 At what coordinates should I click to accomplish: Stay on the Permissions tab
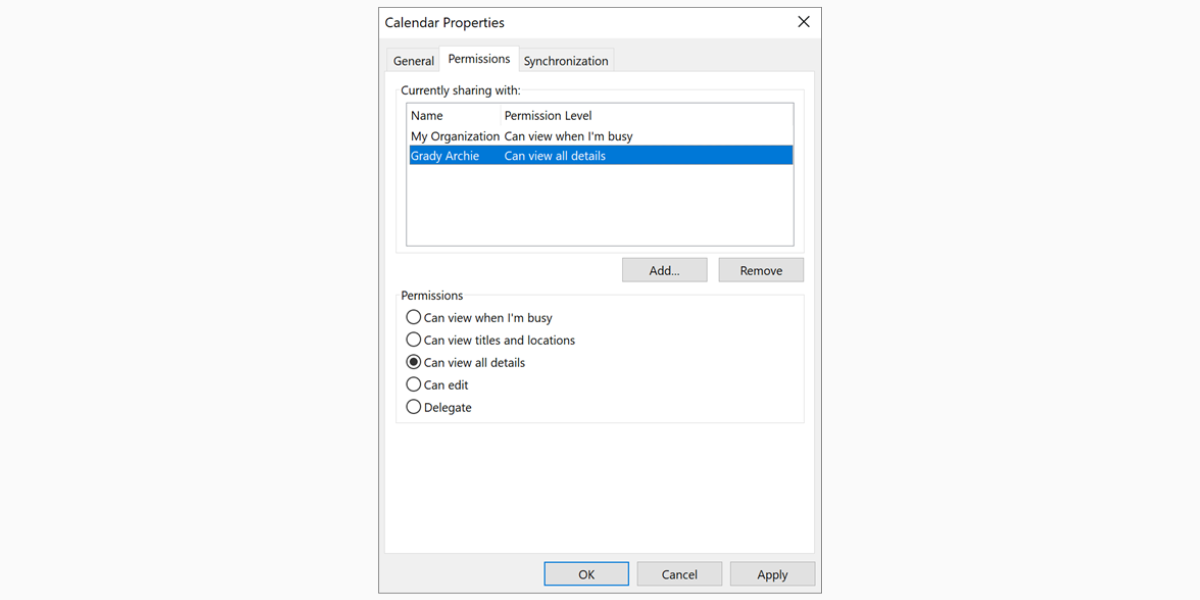pyautogui.click(x=479, y=58)
